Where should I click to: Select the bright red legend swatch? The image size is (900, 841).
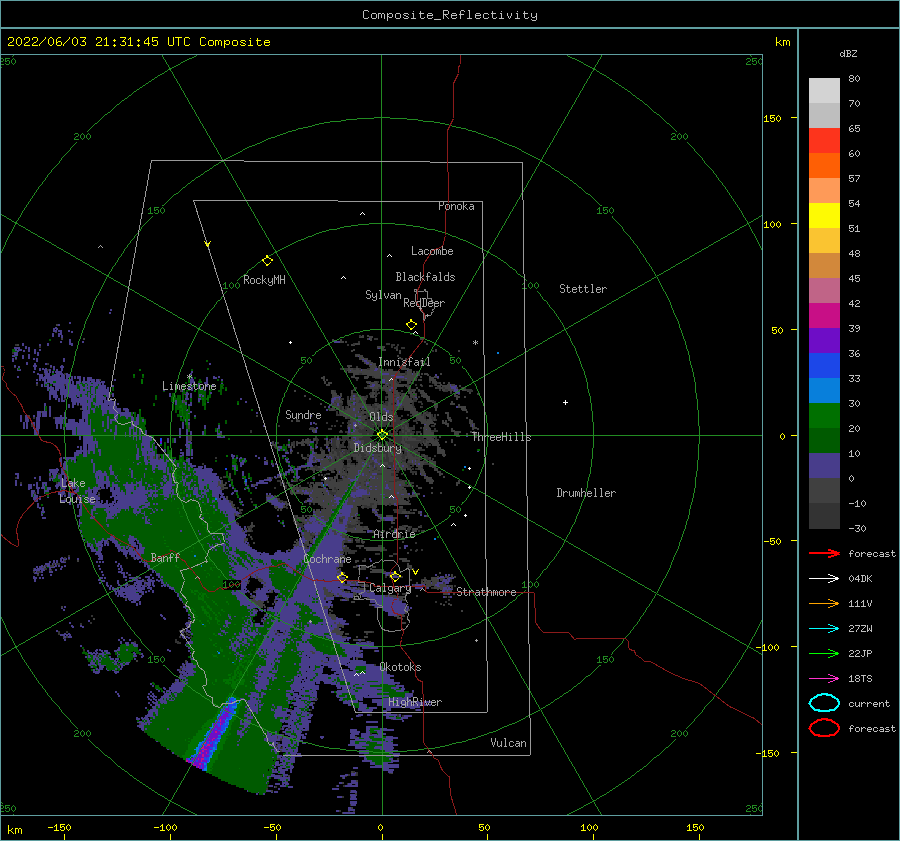tap(824, 140)
